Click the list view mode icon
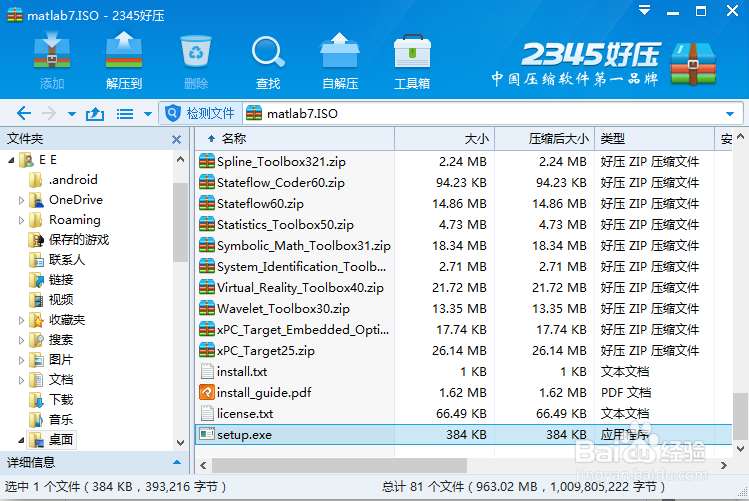 (x=125, y=114)
